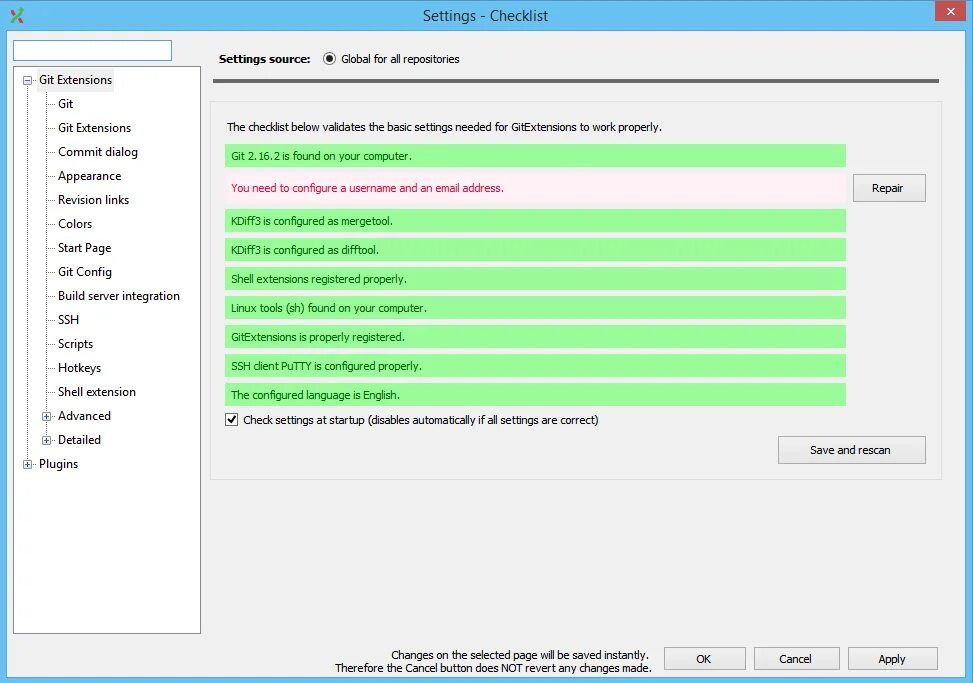Screen dimensions: 973x683
Task: Open the Git Config settings page
Action: [84, 272]
